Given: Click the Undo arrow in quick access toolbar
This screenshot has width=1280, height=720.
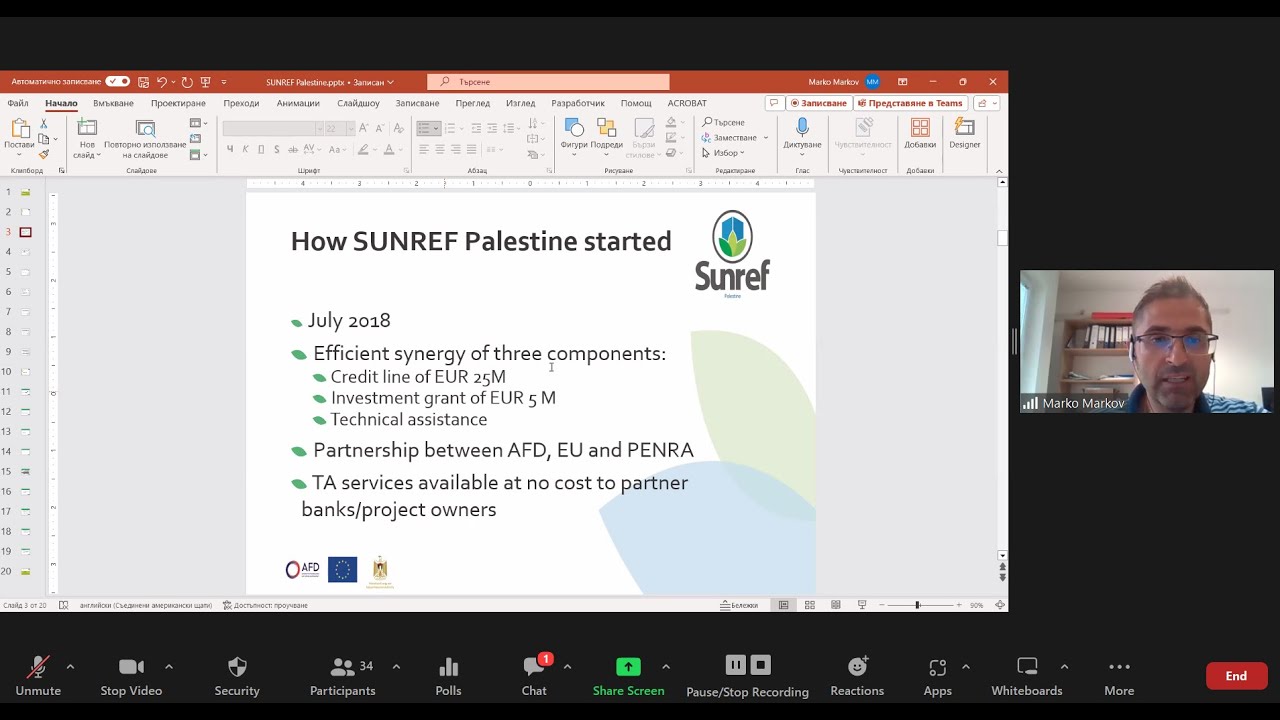Looking at the screenshot, I should pyautogui.click(x=161, y=82).
